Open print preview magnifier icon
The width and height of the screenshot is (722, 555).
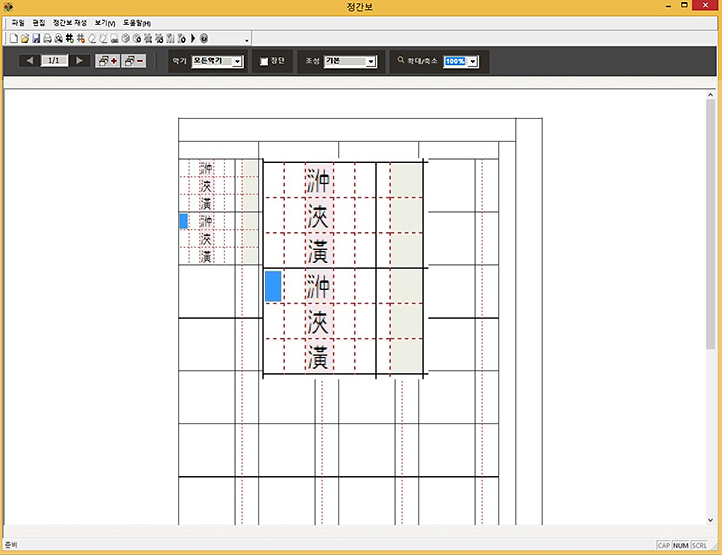point(58,38)
